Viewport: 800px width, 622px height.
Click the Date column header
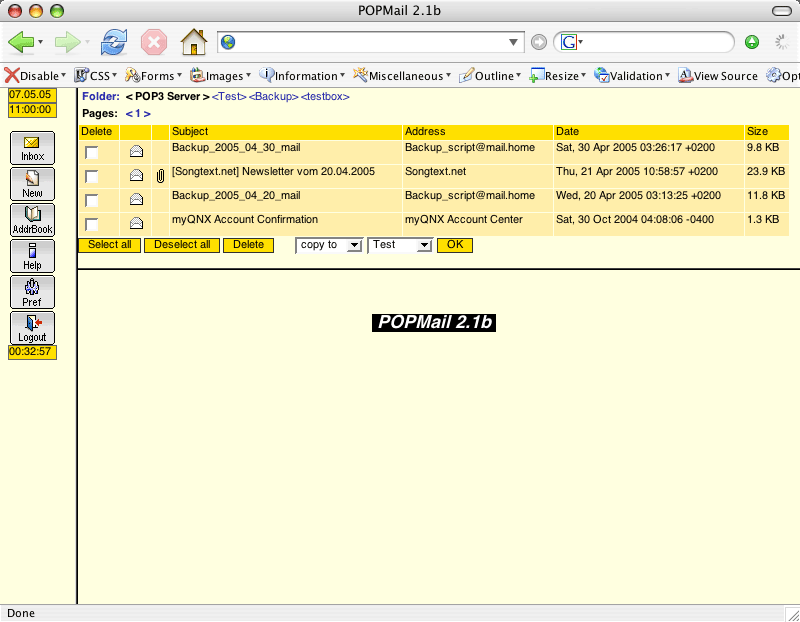[x=648, y=132]
